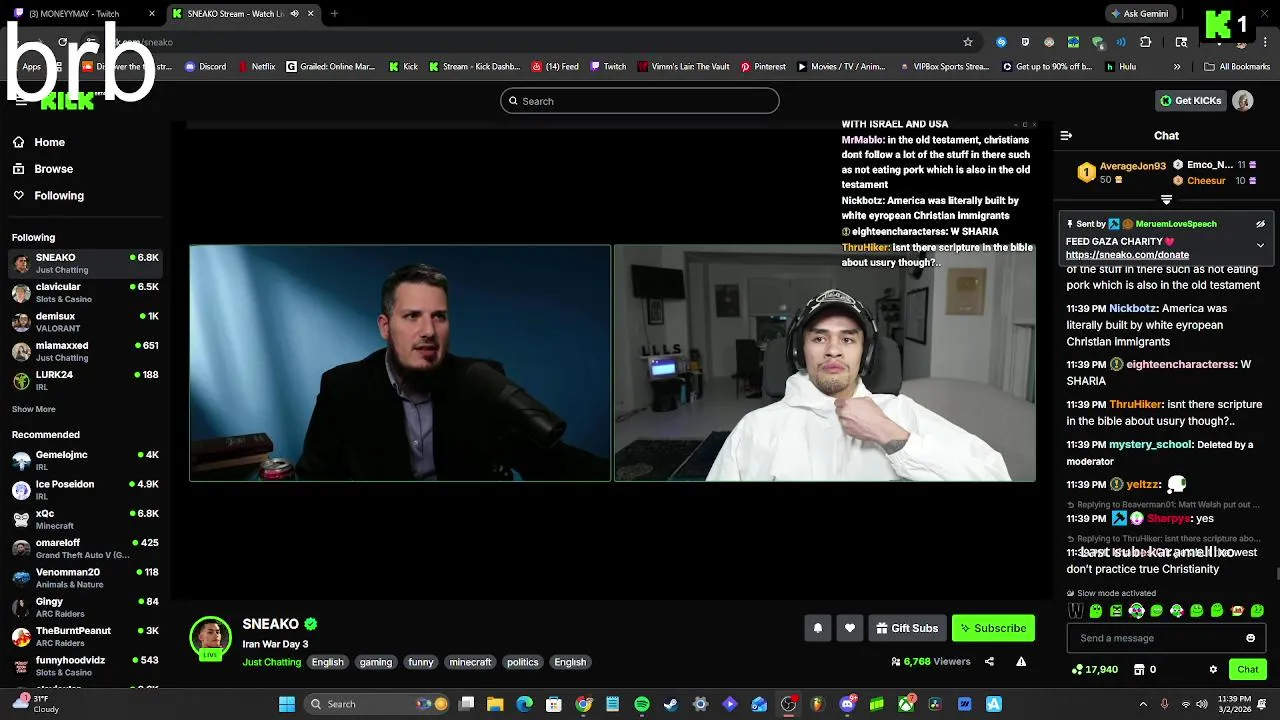Open a new browser tab
The height and width of the screenshot is (720, 1280).
tap(334, 14)
